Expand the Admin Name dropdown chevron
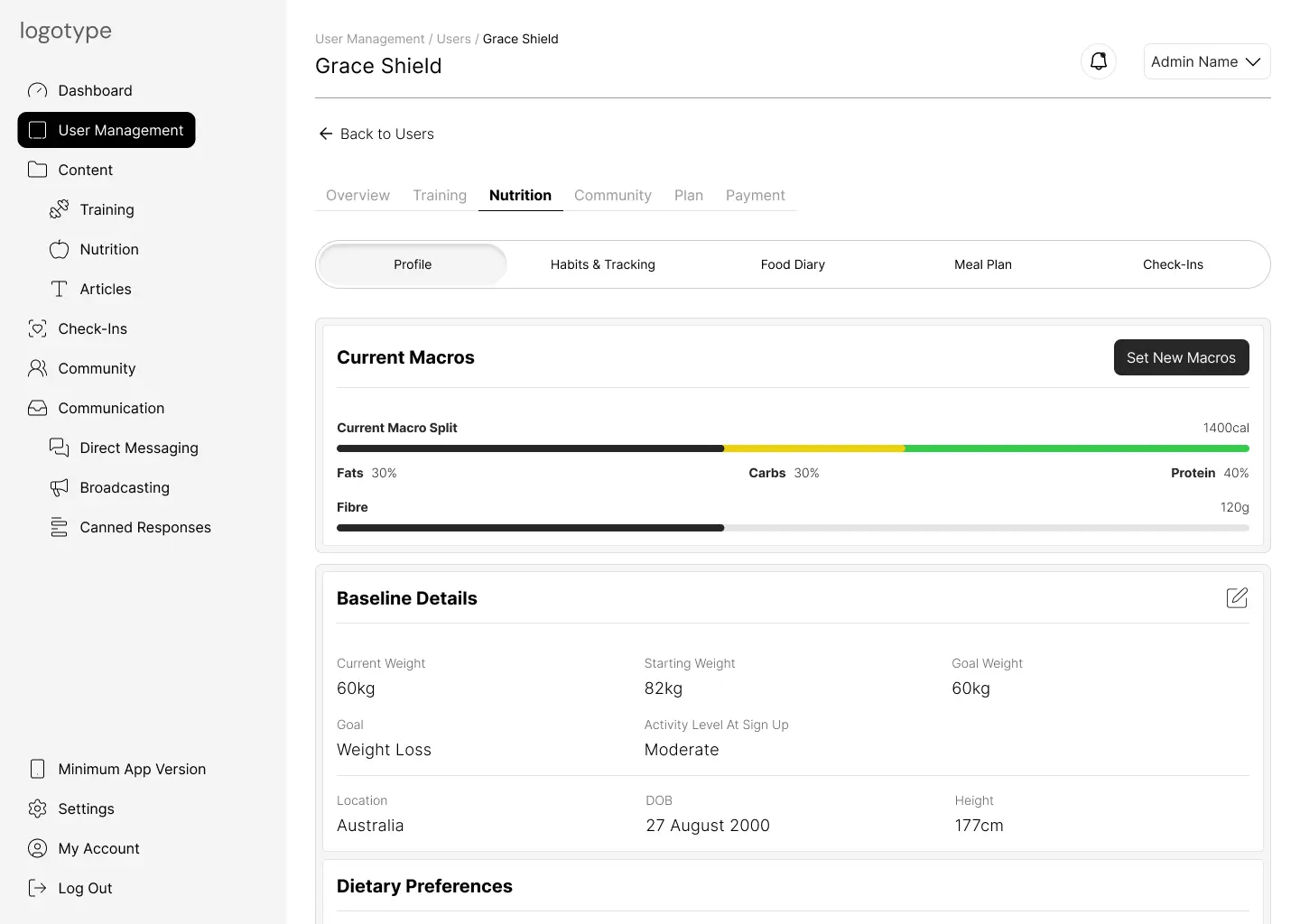The height and width of the screenshot is (924, 1300). click(1252, 61)
